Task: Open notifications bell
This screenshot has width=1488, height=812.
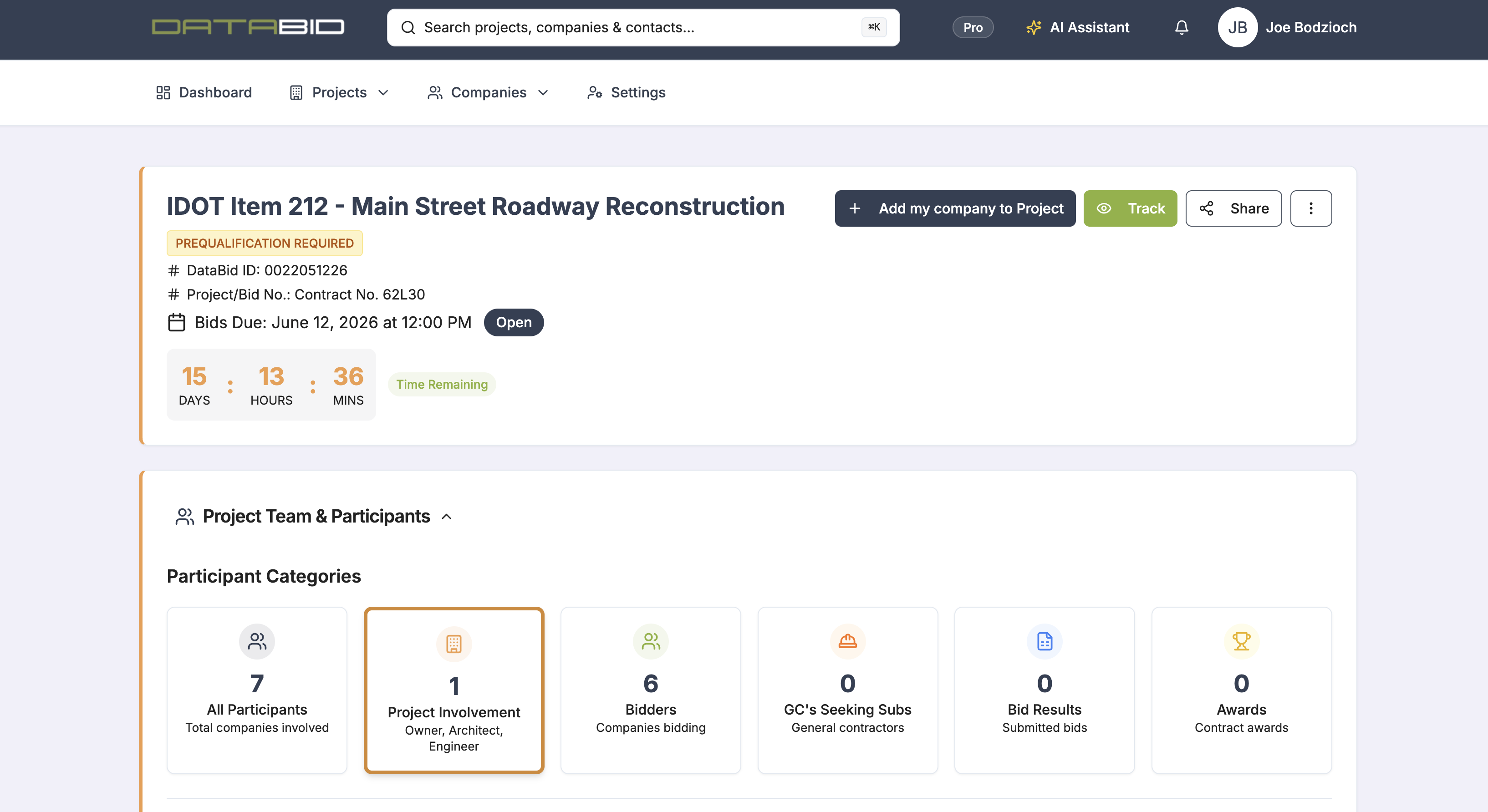Action: click(1181, 28)
